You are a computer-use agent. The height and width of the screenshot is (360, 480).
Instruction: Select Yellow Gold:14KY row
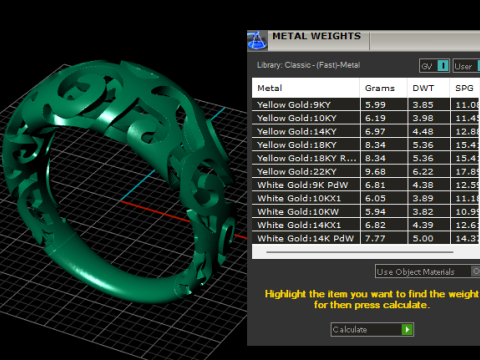[x=366, y=131]
